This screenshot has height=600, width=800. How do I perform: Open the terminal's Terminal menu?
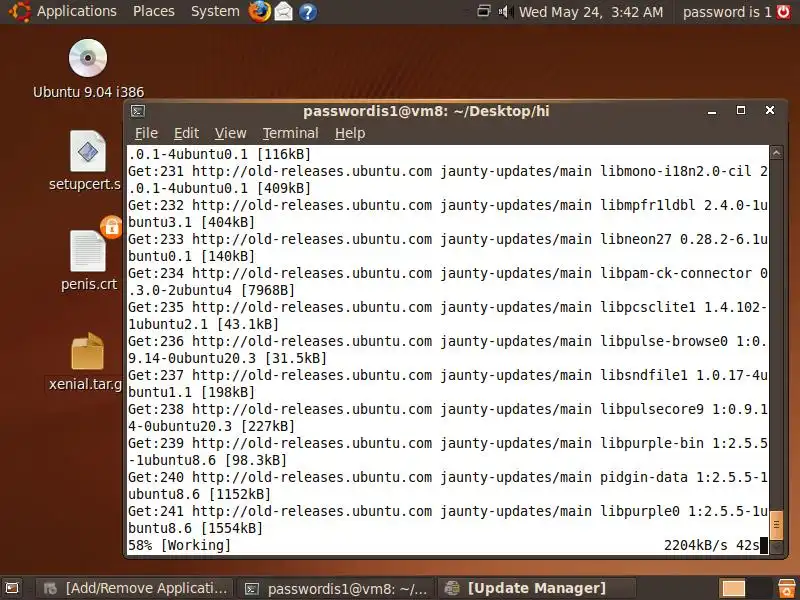tap(290, 133)
